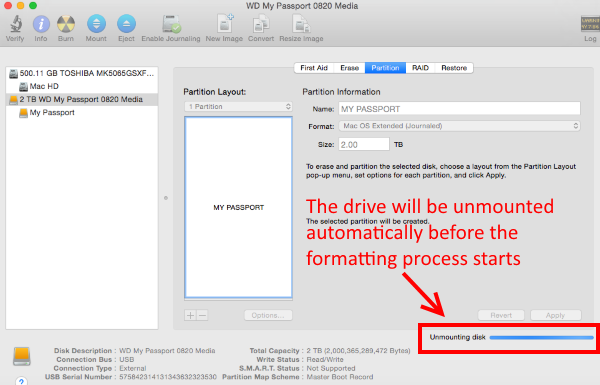Image resolution: width=600 pixels, height=385 pixels.
Task: Click the Convert toolbar icon
Action: pos(261,24)
